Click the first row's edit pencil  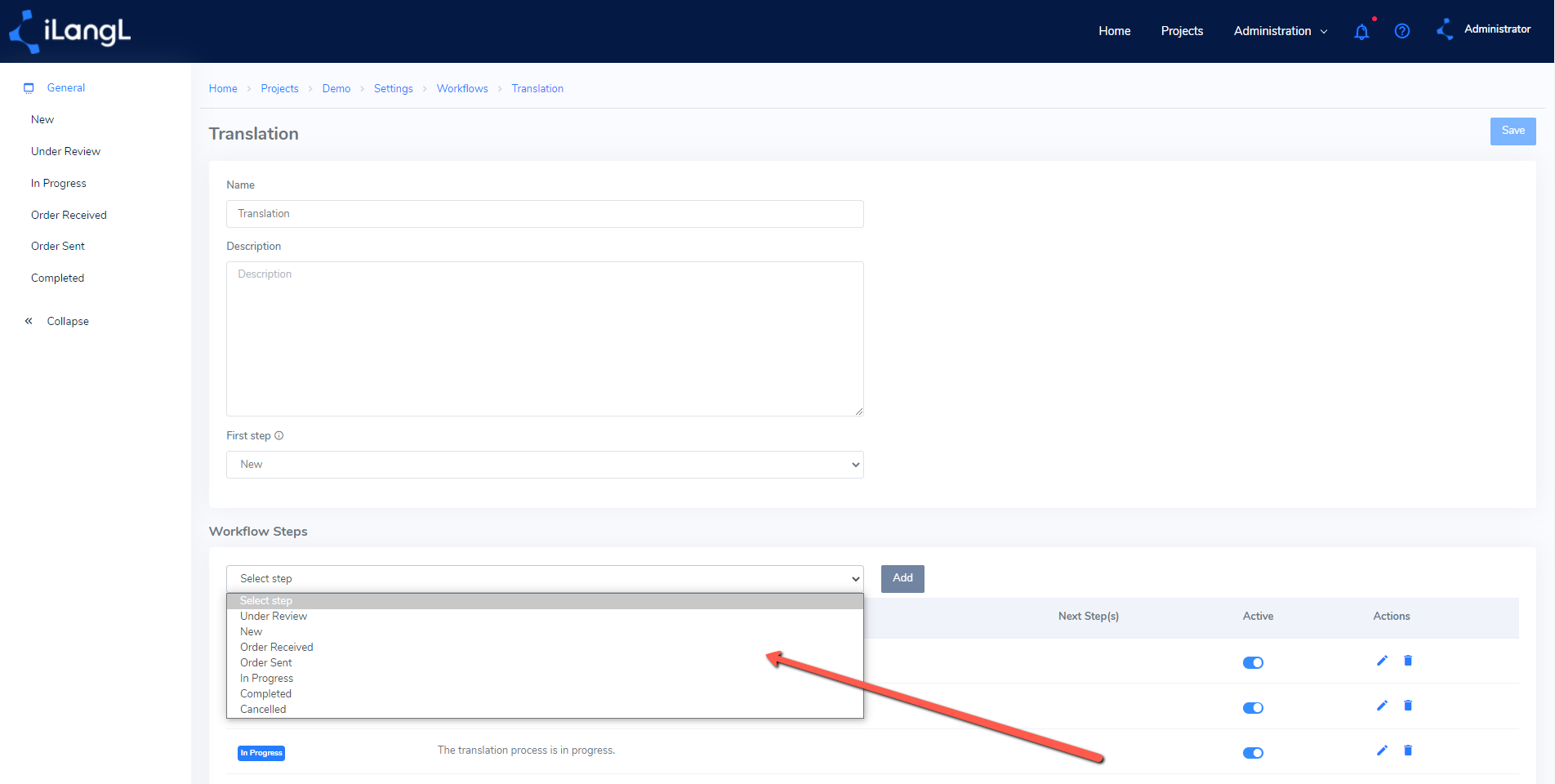click(1382, 661)
